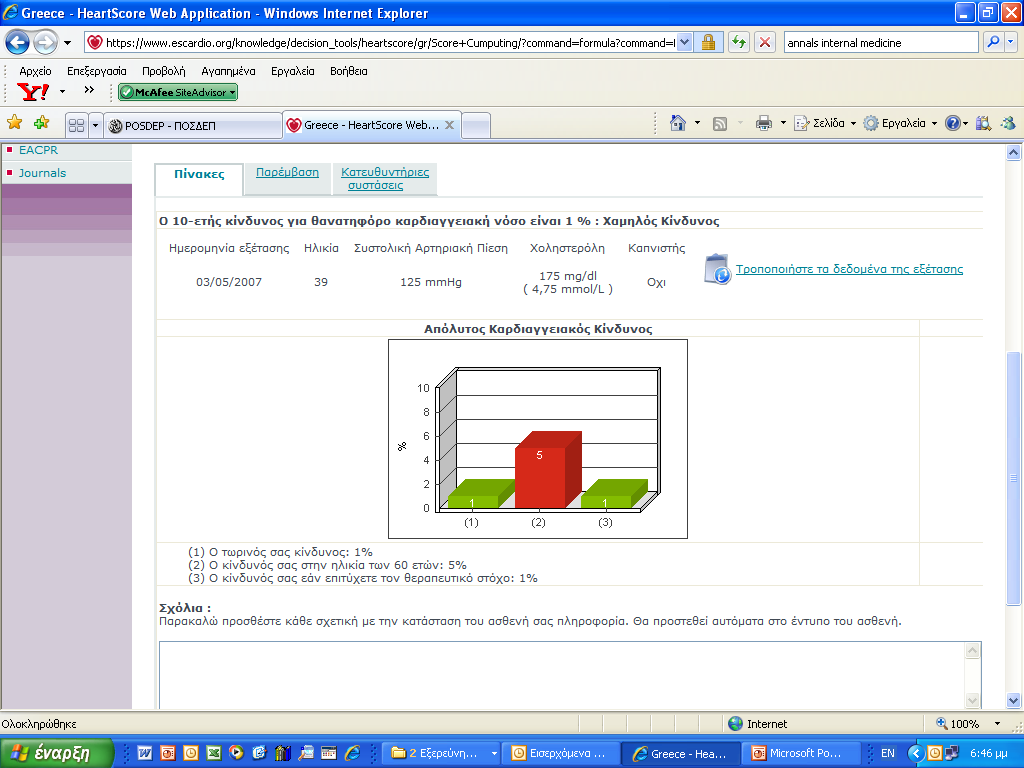This screenshot has height=768, width=1024.
Task: Open the Εργαλεία menu in menu bar
Action: 293,71
